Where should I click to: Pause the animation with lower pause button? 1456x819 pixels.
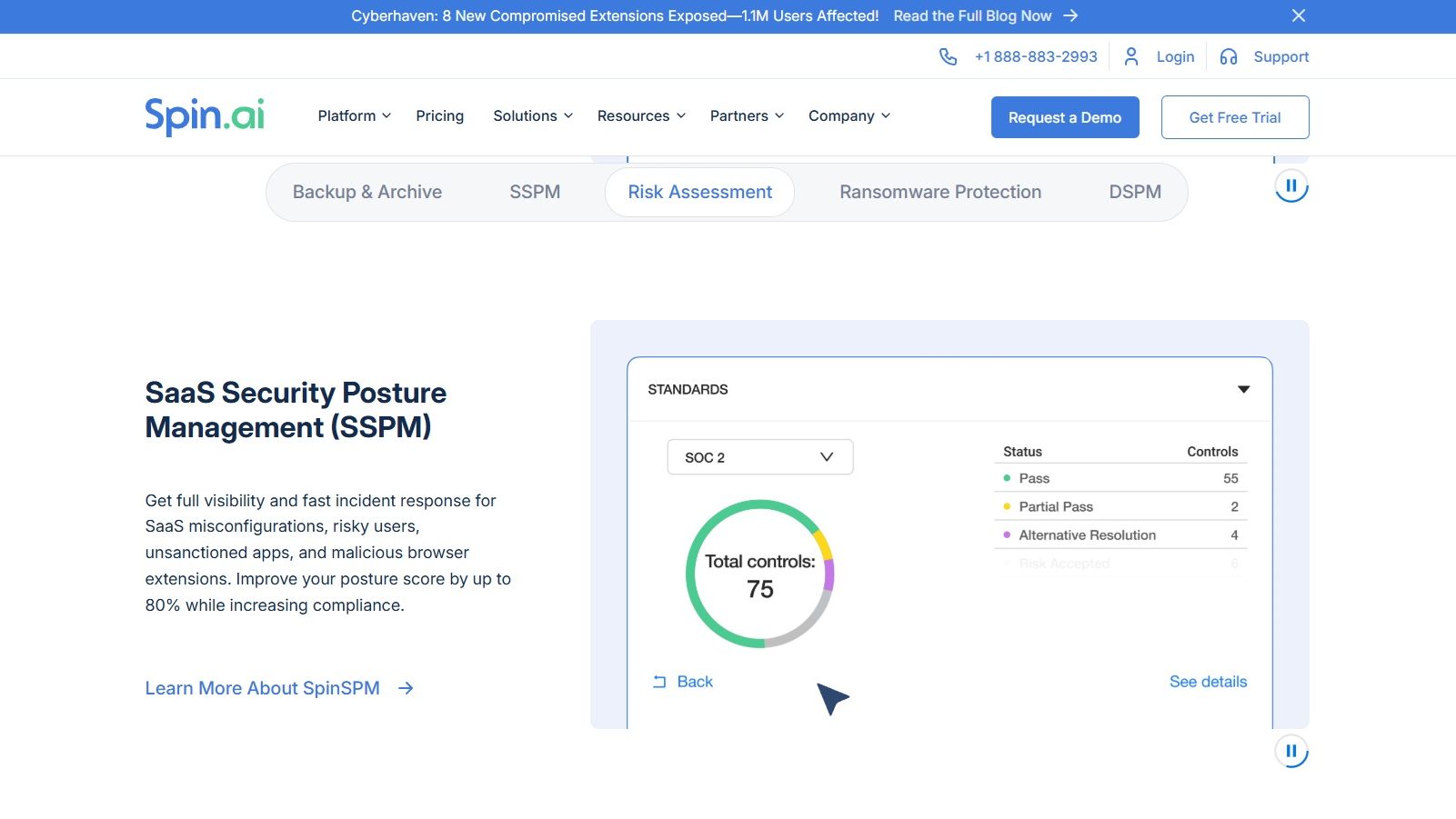1290,751
